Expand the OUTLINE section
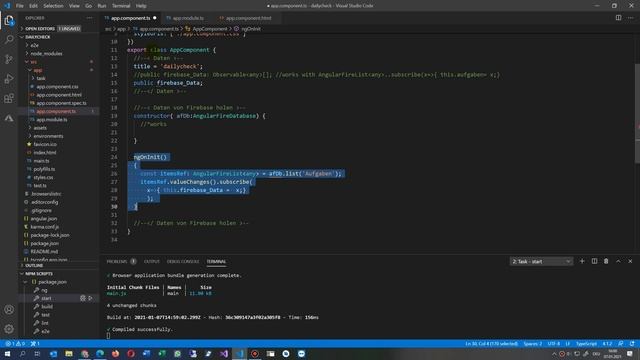 tap(34, 265)
